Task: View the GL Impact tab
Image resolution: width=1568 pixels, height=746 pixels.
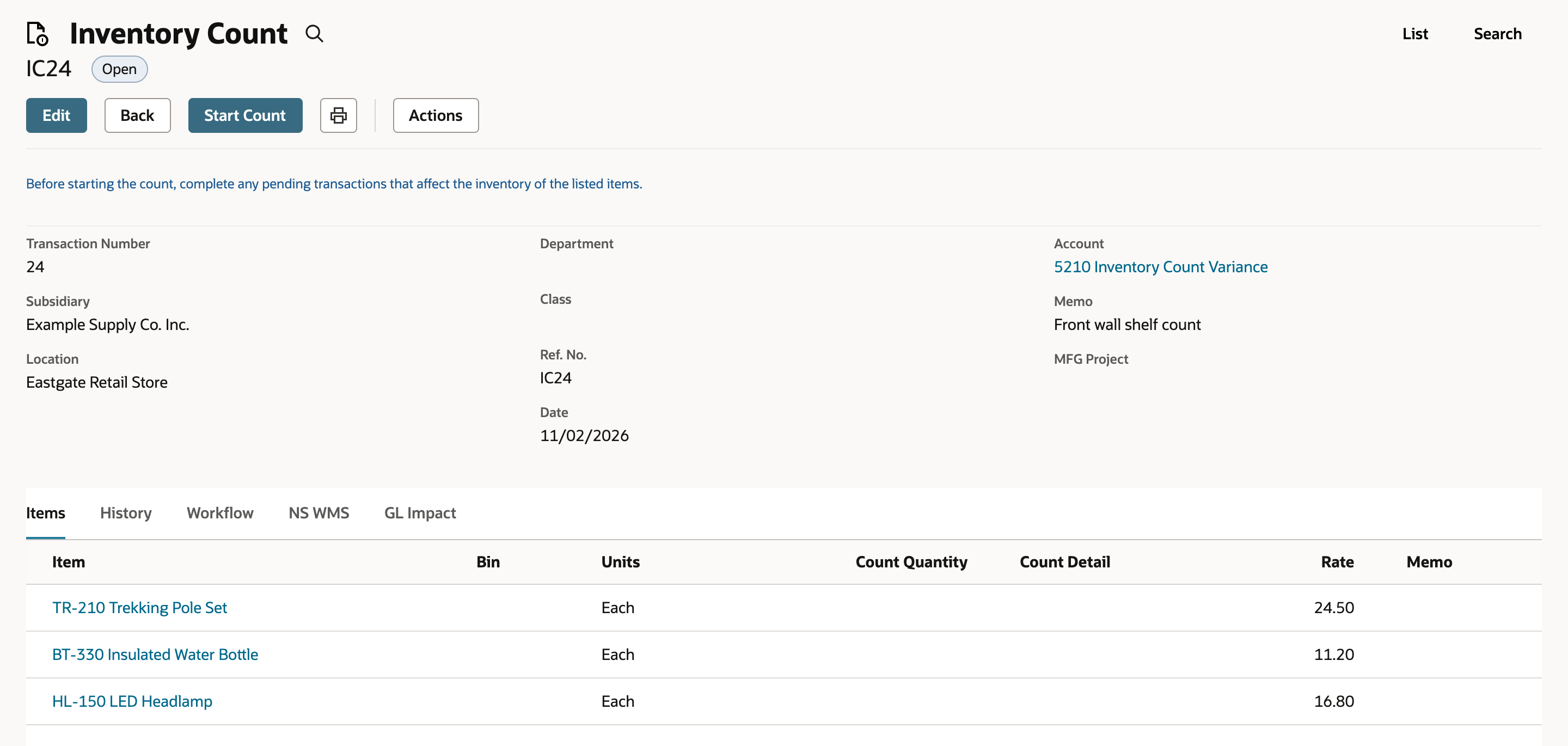Action: click(x=420, y=513)
